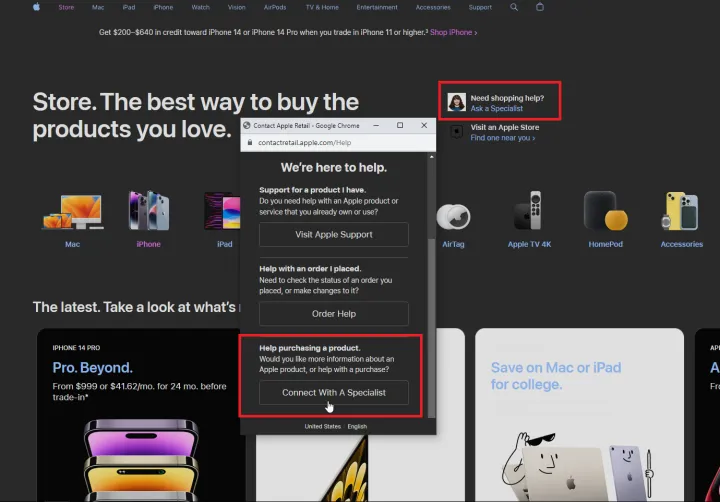Open the shopping bag icon
This screenshot has width=720, height=502.
tap(540, 7)
